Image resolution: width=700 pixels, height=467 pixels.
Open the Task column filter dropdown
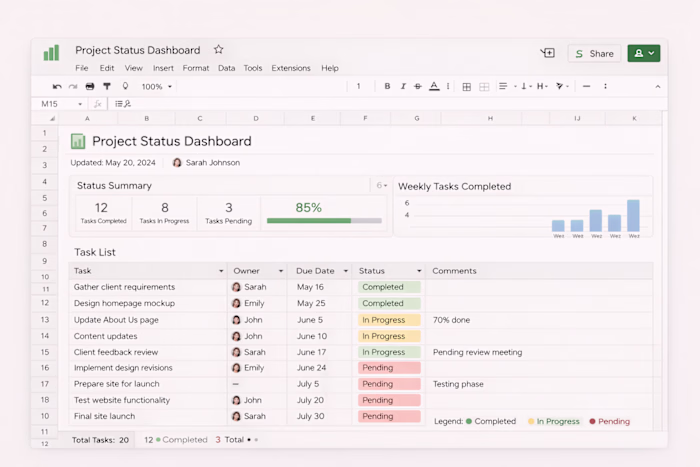(221, 271)
